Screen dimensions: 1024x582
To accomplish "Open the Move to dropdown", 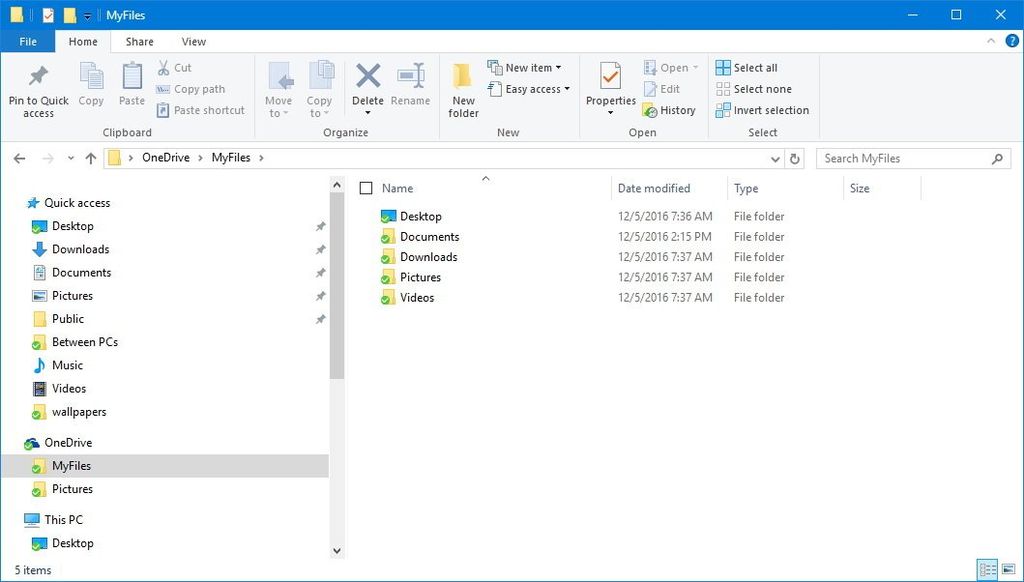I will (279, 88).
